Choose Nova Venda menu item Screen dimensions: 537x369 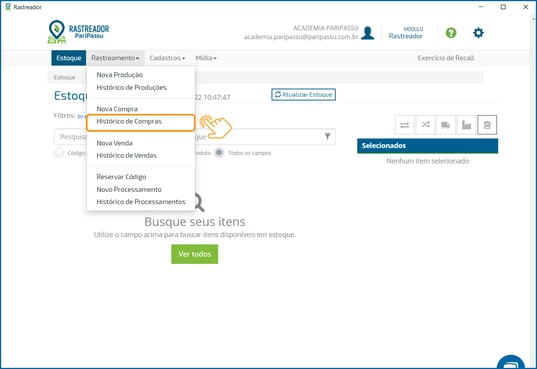pyautogui.click(x=114, y=143)
